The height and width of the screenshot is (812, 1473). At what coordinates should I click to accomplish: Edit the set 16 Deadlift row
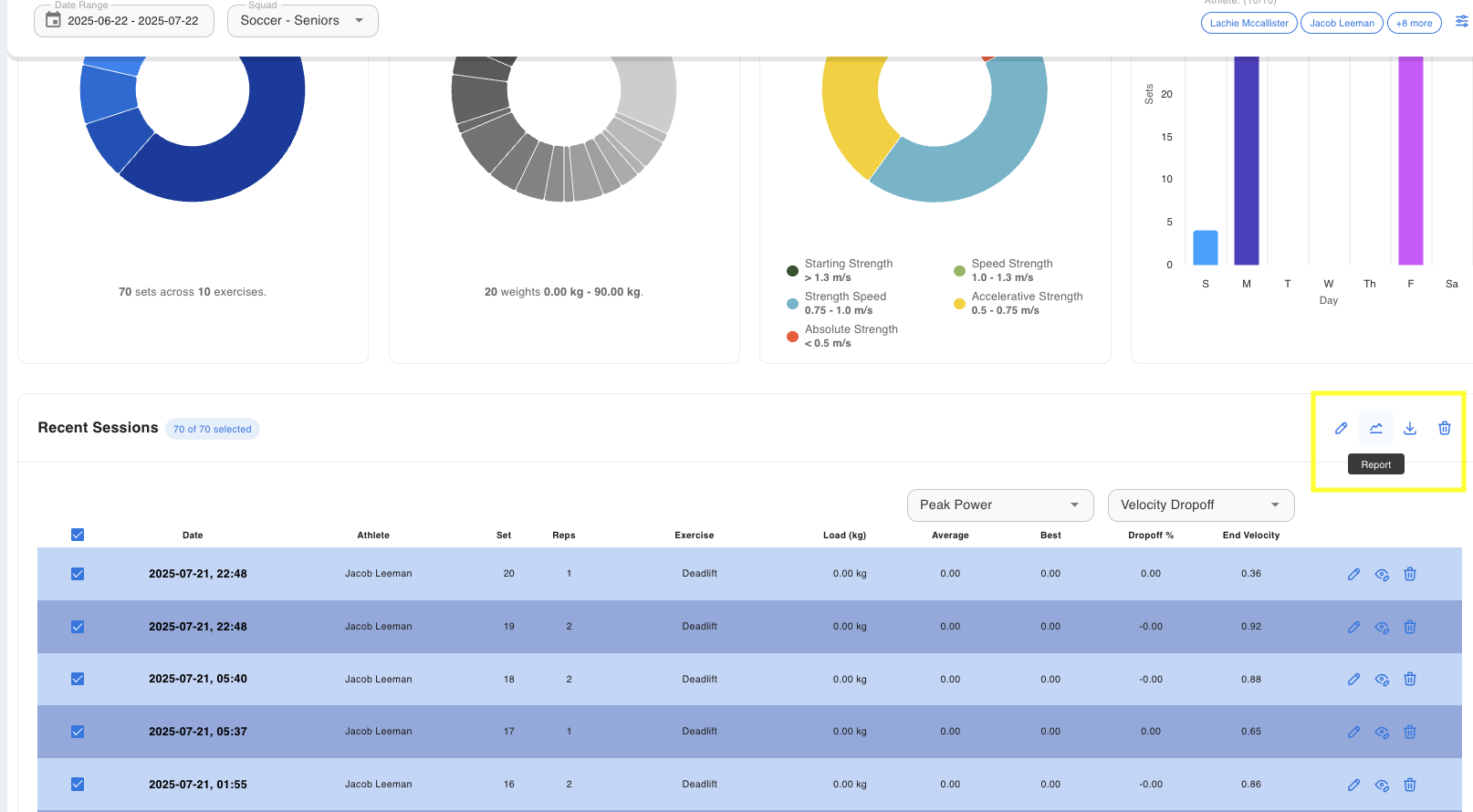(1354, 785)
